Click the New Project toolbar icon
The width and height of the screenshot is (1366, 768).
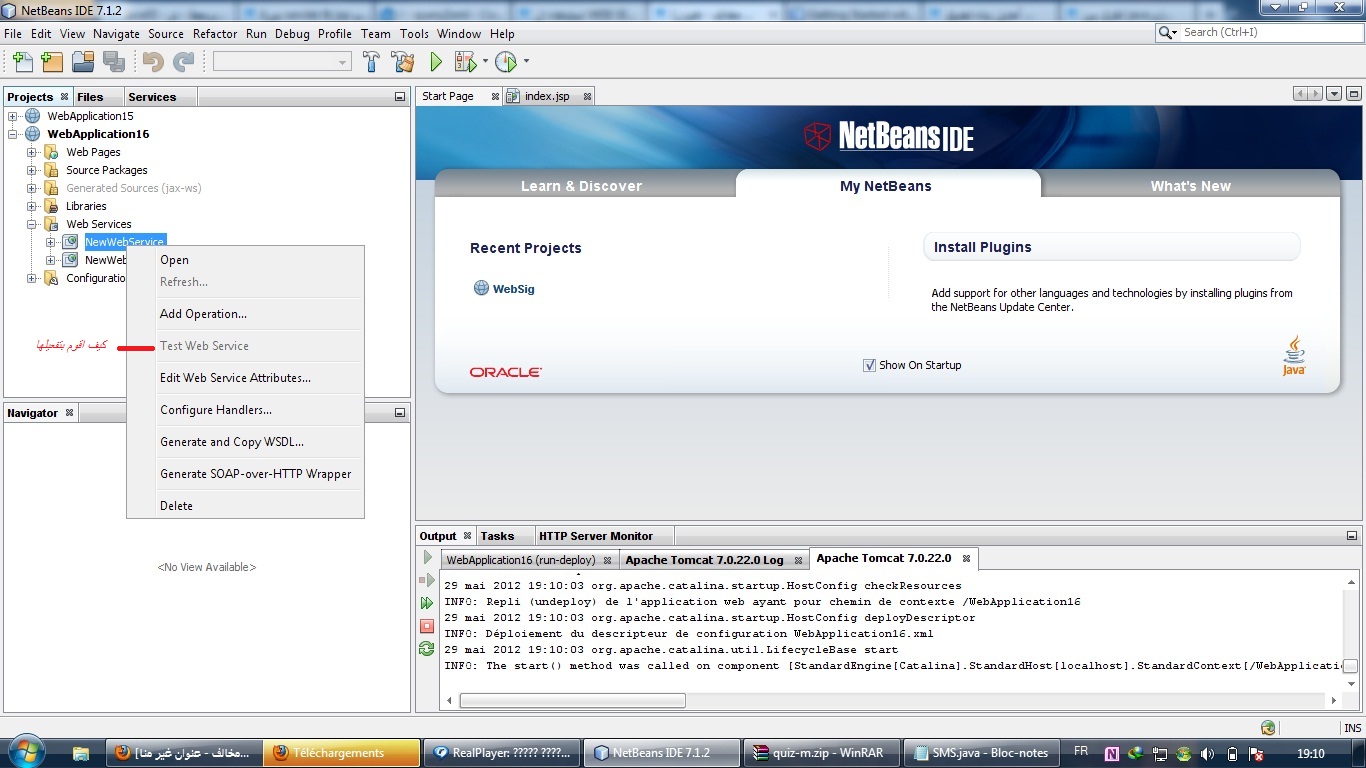(x=52, y=62)
